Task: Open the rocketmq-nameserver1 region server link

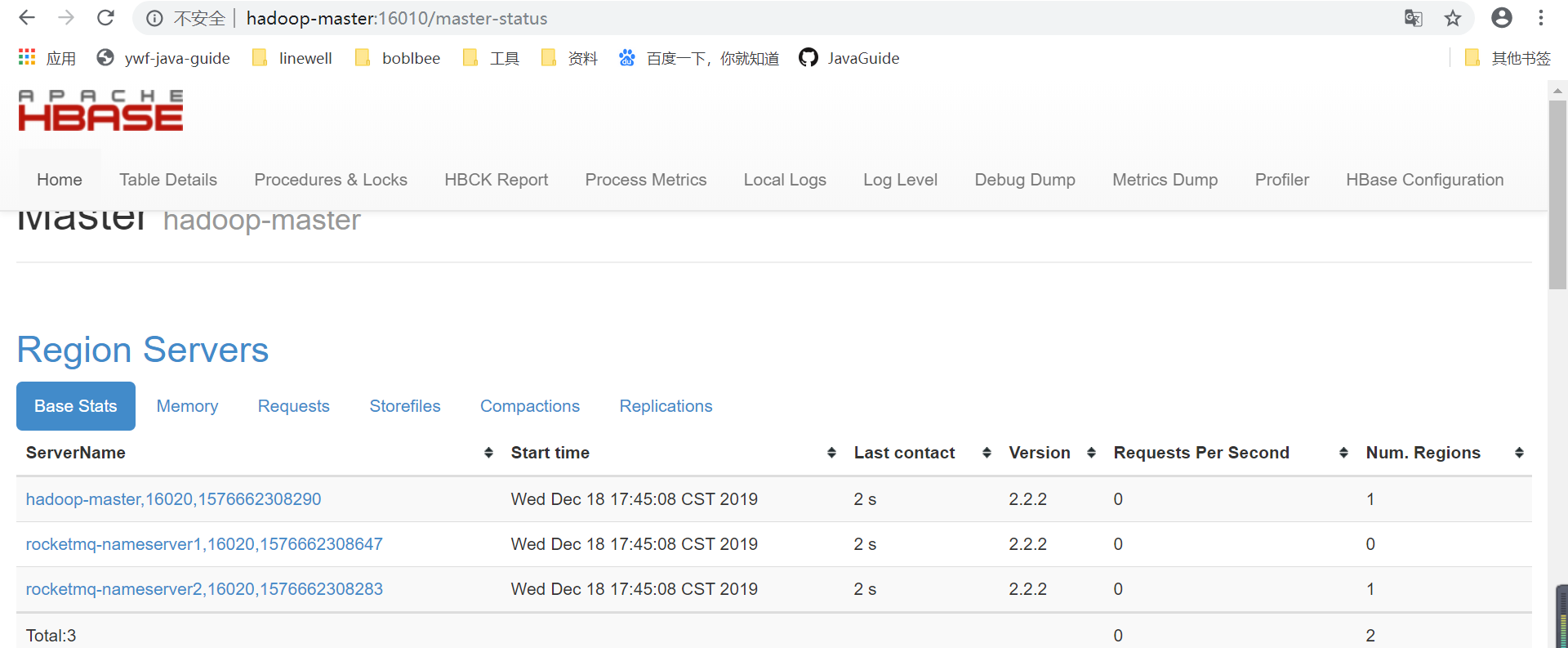Action: tap(204, 544)
